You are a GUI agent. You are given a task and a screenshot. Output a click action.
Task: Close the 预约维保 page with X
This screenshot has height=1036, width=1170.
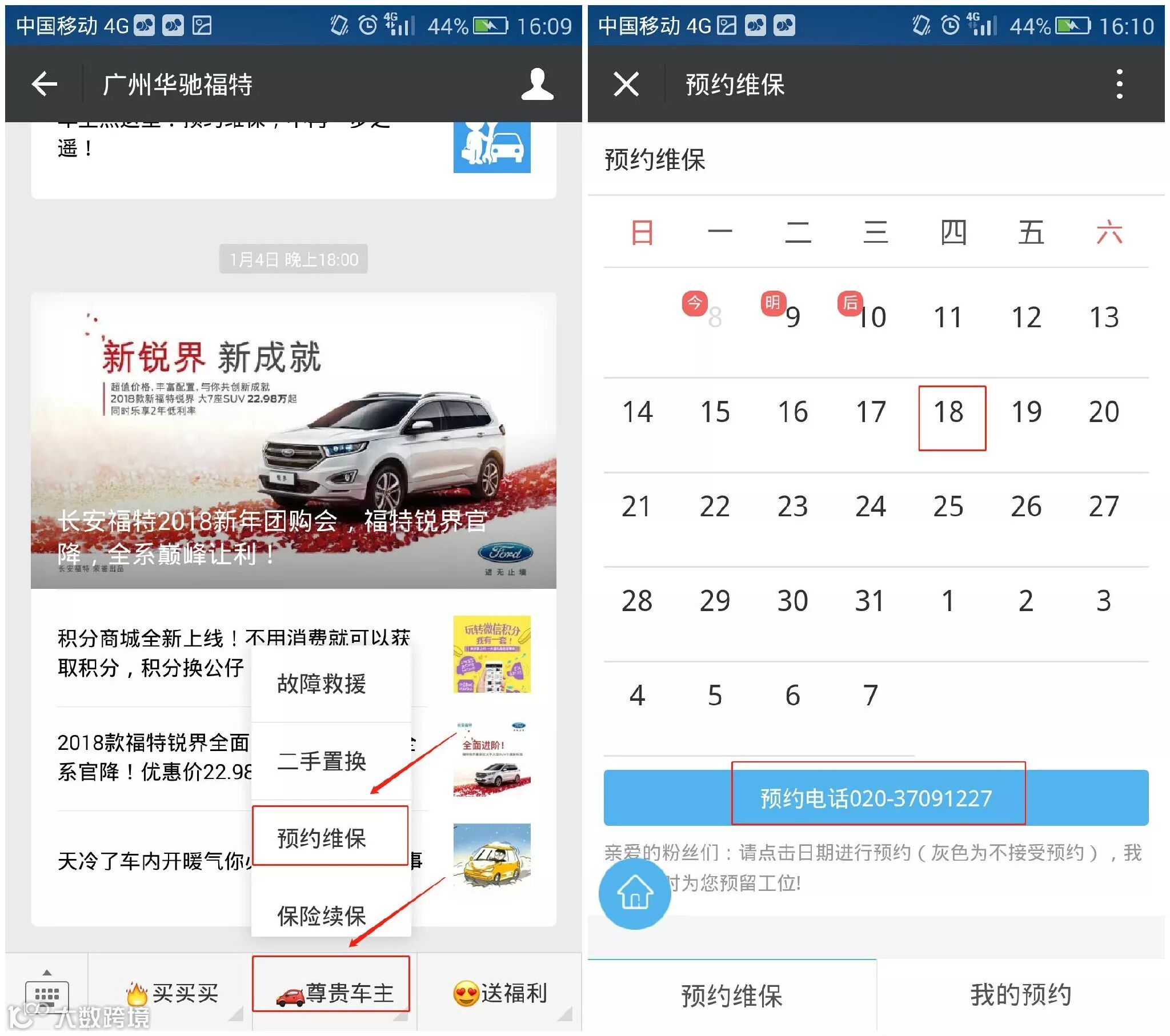pyautogui.click(x=626, y=84)
